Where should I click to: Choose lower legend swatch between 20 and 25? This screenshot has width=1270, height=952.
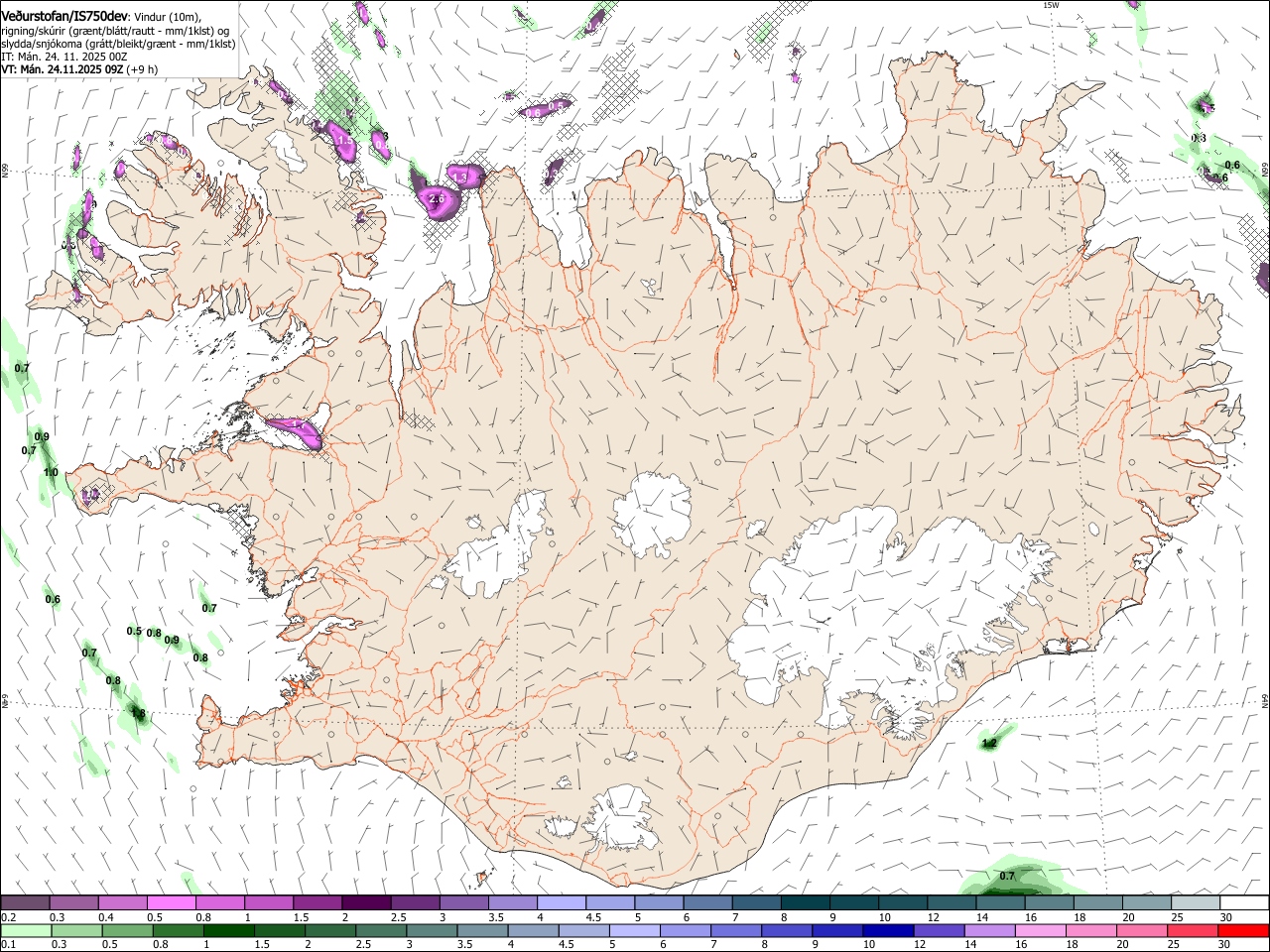[1142, 930]
